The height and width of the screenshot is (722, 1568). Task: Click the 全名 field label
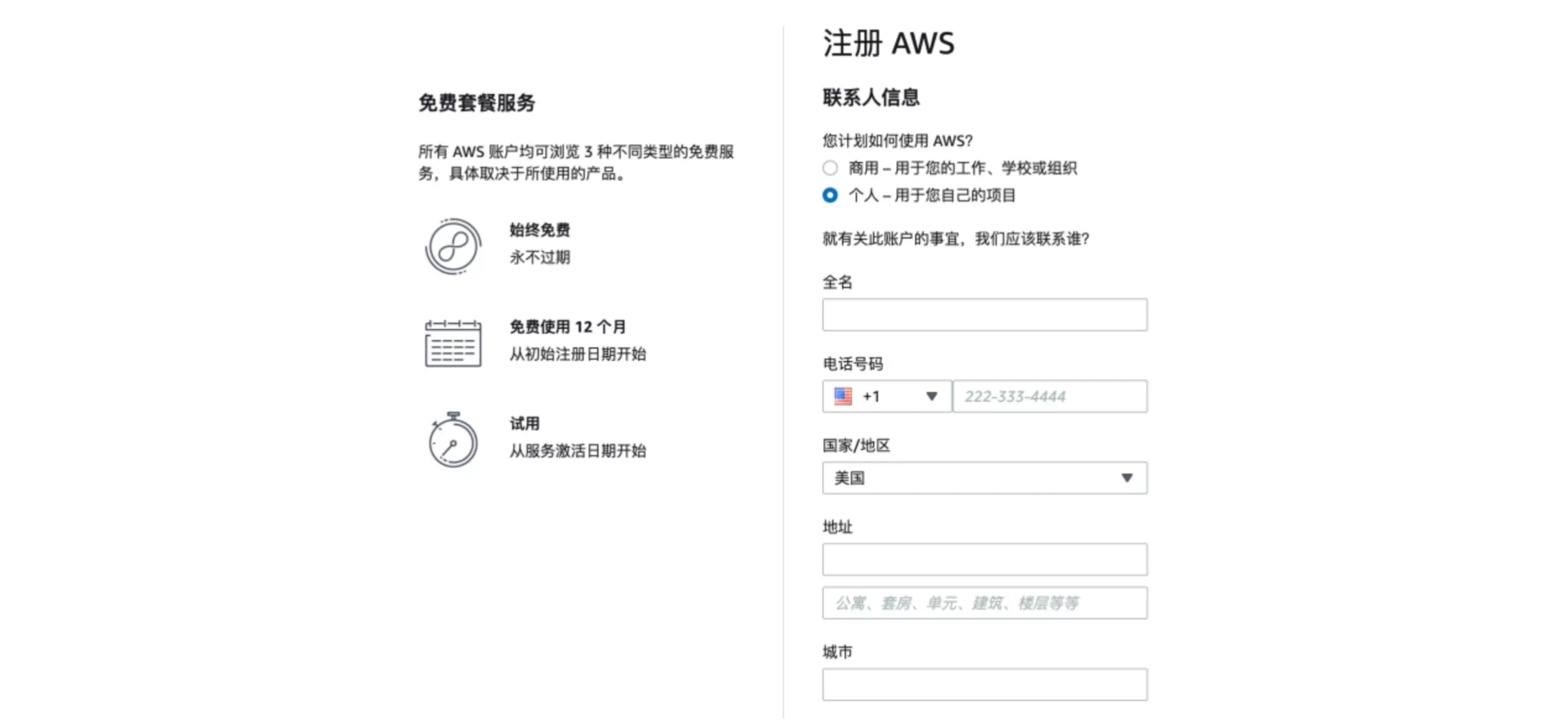pos(837,282)
